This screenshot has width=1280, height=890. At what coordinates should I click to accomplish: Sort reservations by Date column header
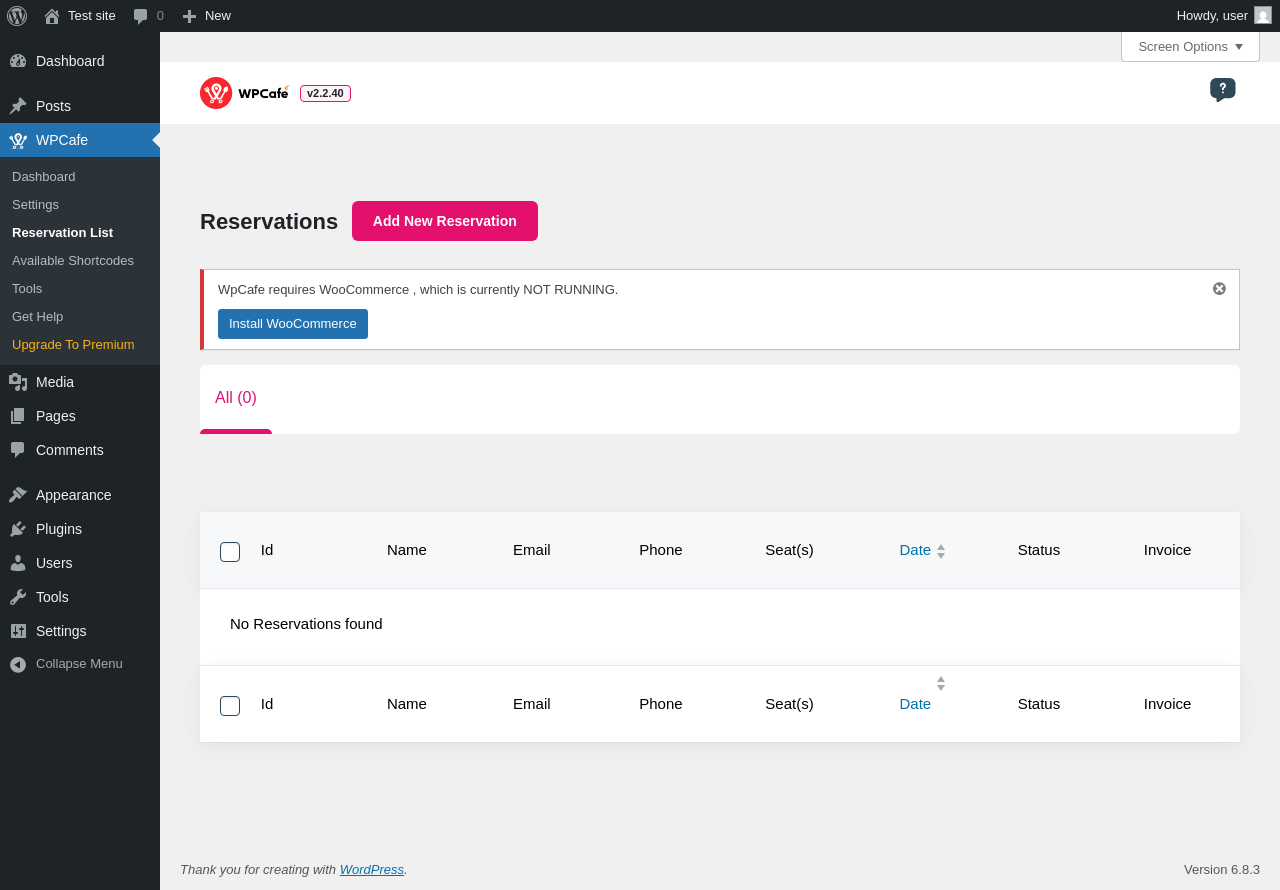(915, 550)
